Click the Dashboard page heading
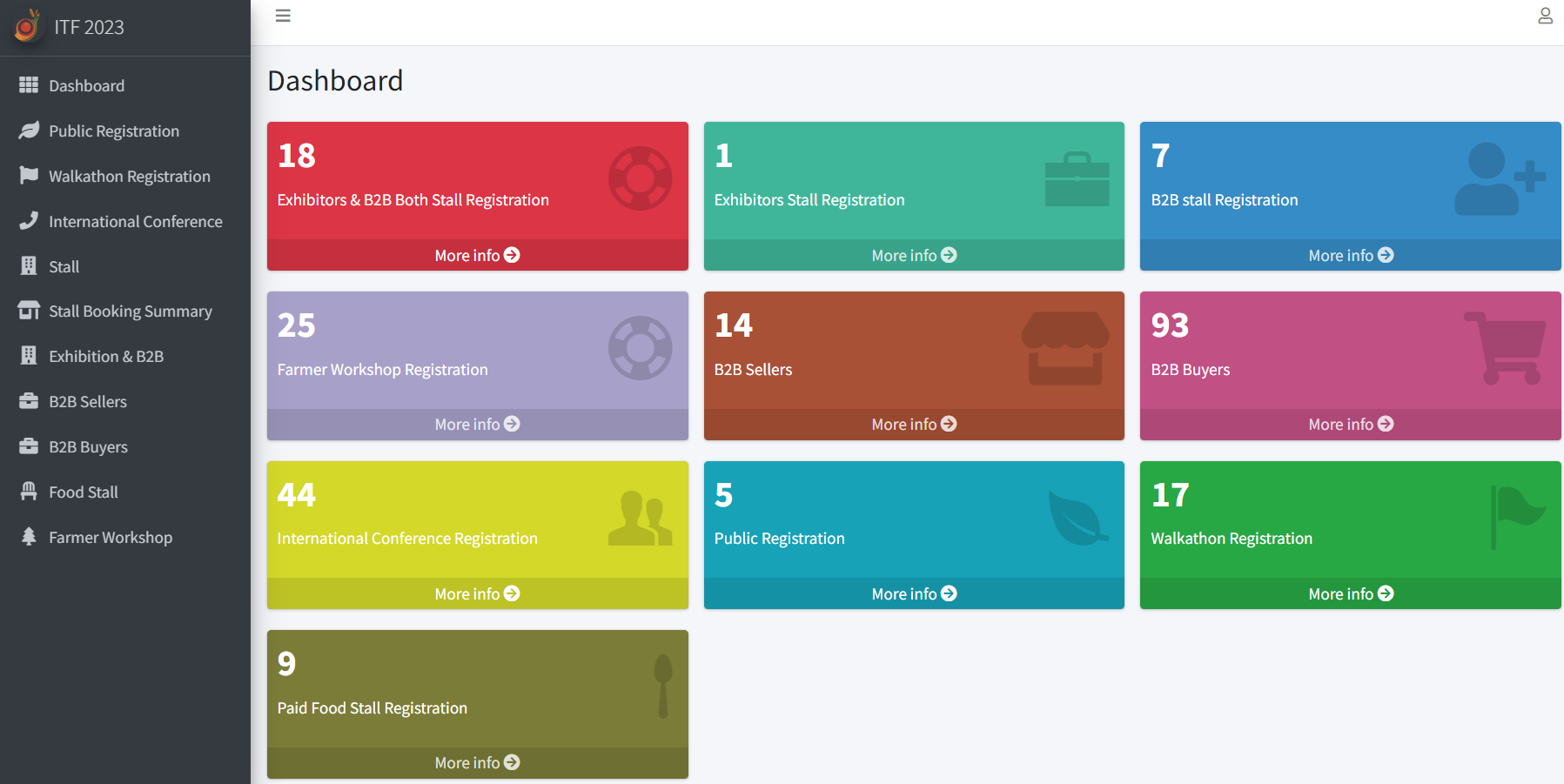 point(335,81)
